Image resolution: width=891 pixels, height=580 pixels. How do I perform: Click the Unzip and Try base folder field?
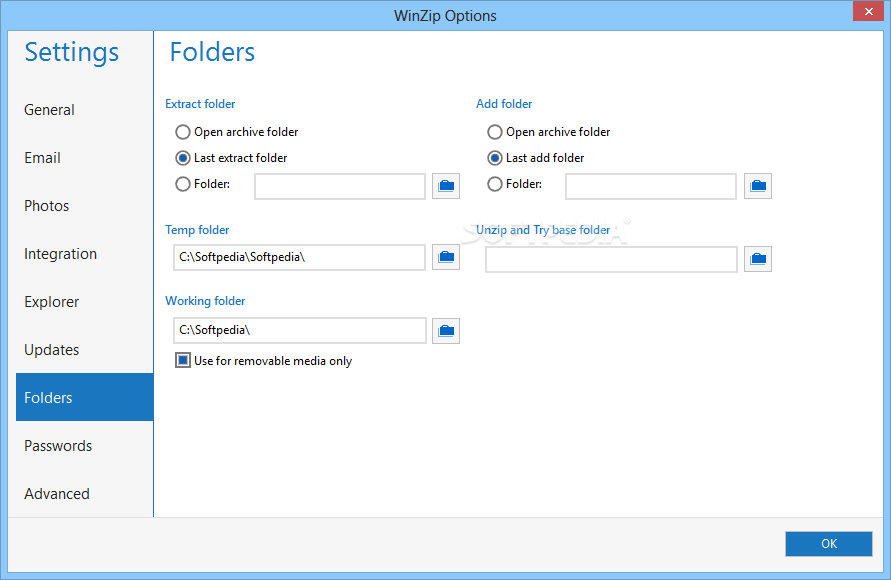[611, 259]
